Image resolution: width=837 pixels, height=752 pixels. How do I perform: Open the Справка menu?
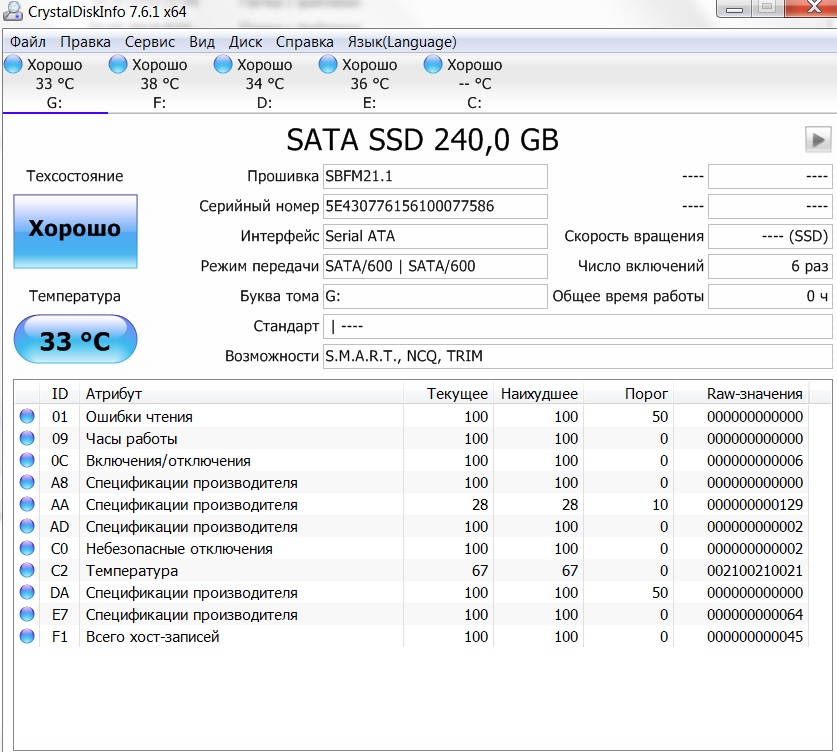(304, 42)
